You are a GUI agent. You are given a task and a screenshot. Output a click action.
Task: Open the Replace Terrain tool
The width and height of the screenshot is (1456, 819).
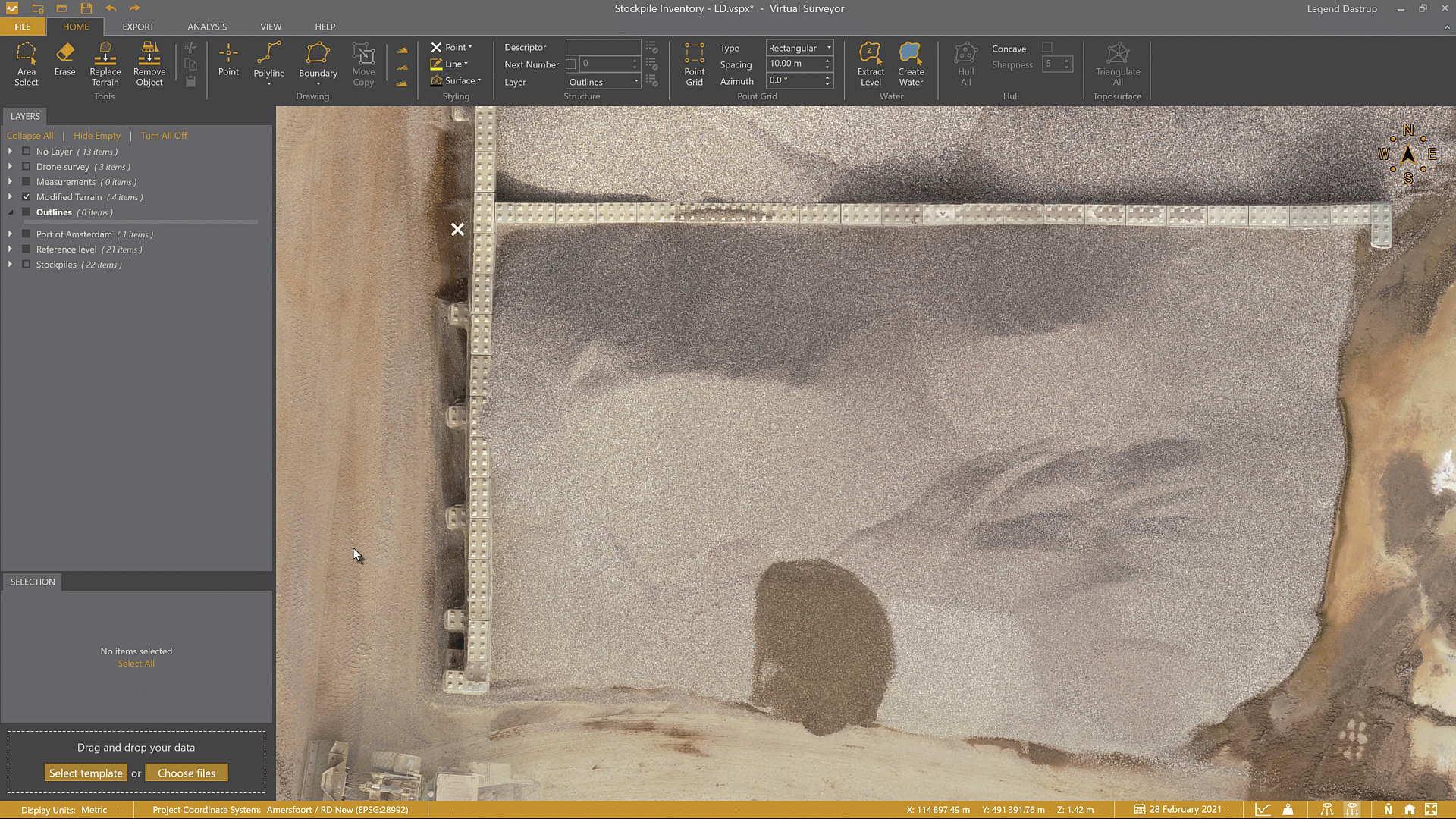(x=105, y=64)
